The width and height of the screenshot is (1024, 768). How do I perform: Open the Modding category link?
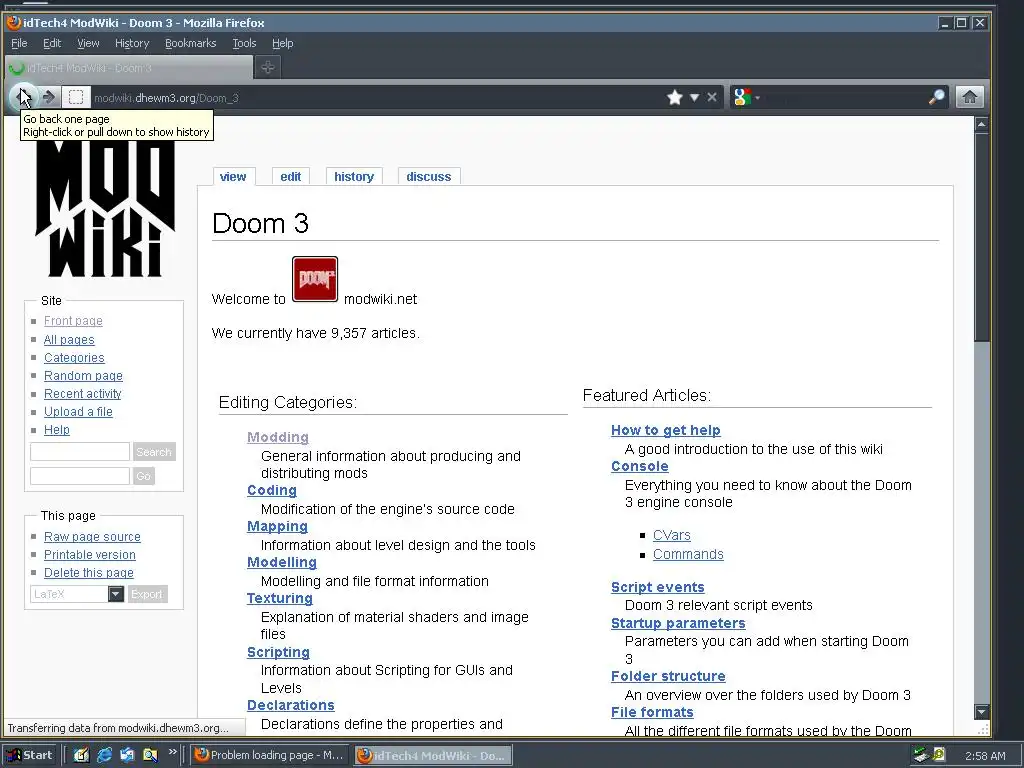coord(278,437)
